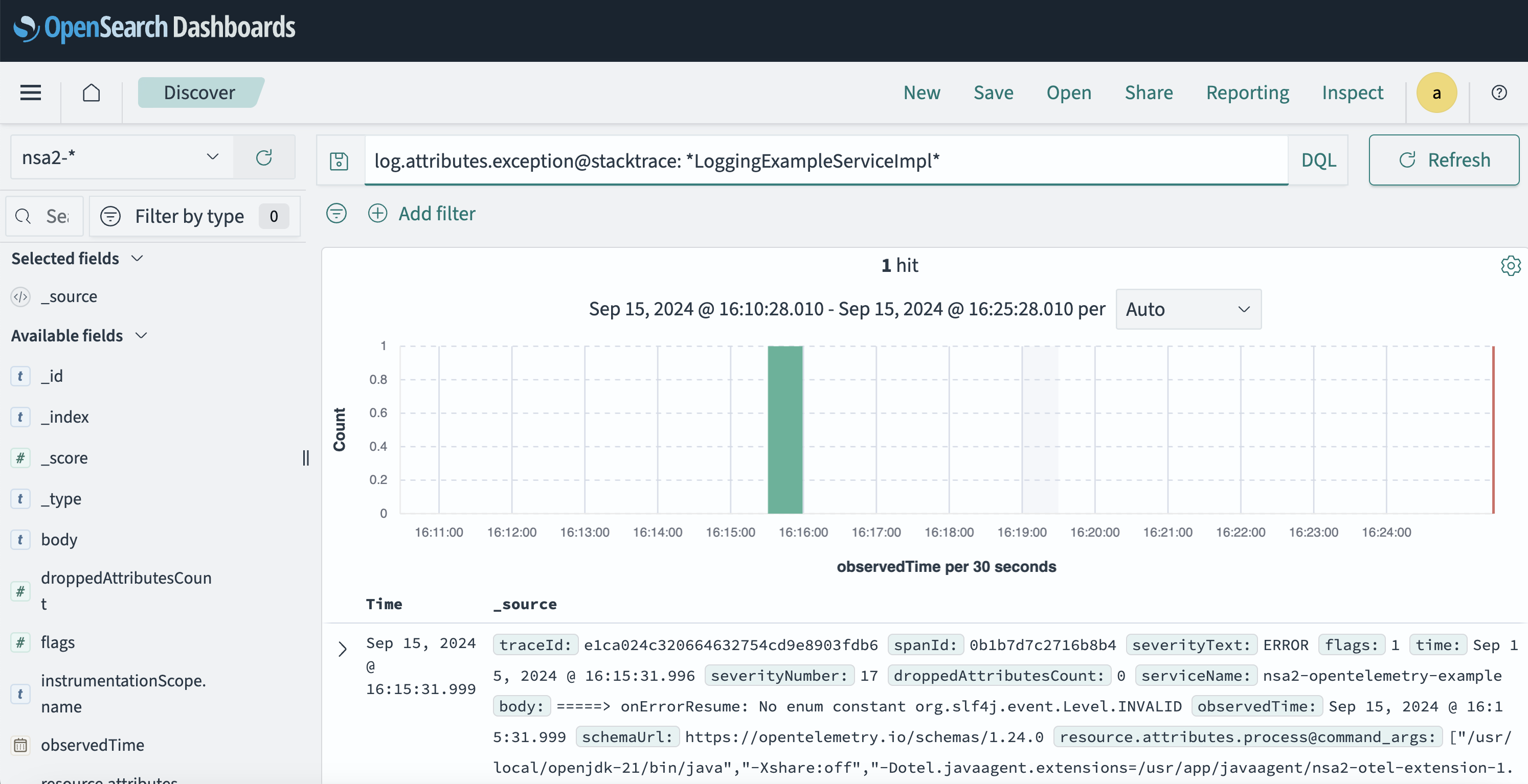Viewport: 1528px width, 784px height.
Task: Refresh the index pattern fields icon
Action: (x=264, y=157)
